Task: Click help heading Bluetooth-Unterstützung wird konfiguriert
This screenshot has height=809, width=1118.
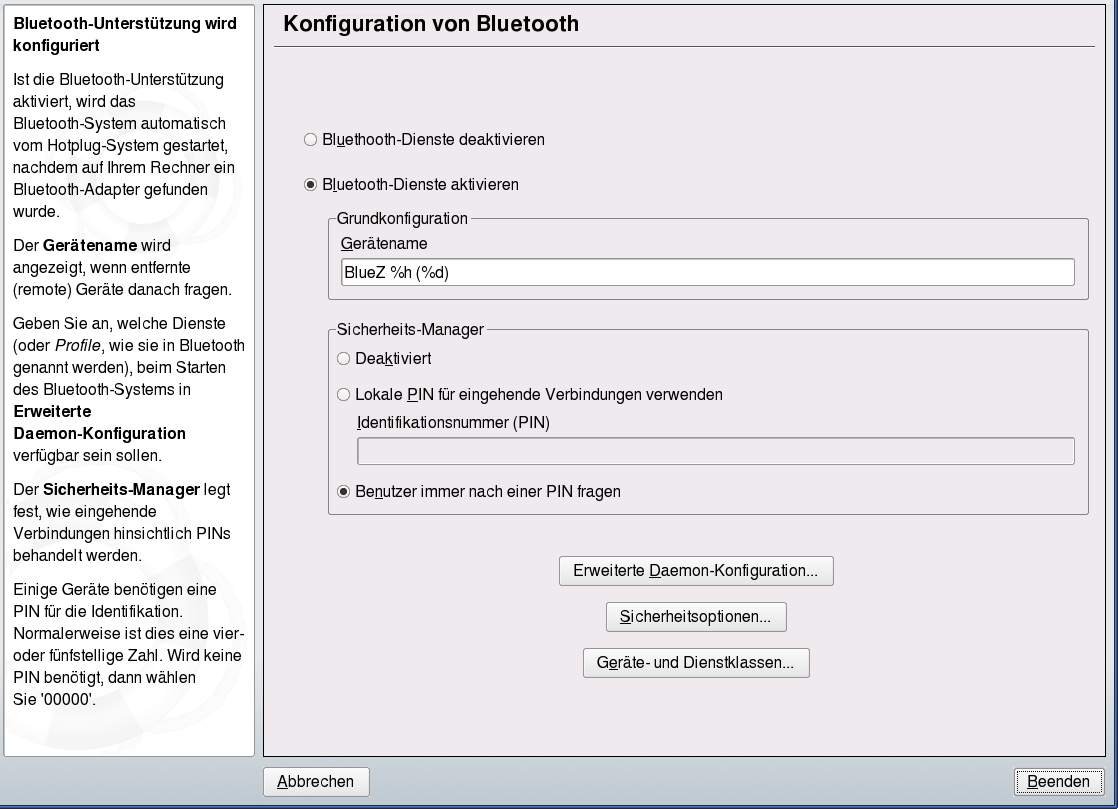Action: pos(125,34)
